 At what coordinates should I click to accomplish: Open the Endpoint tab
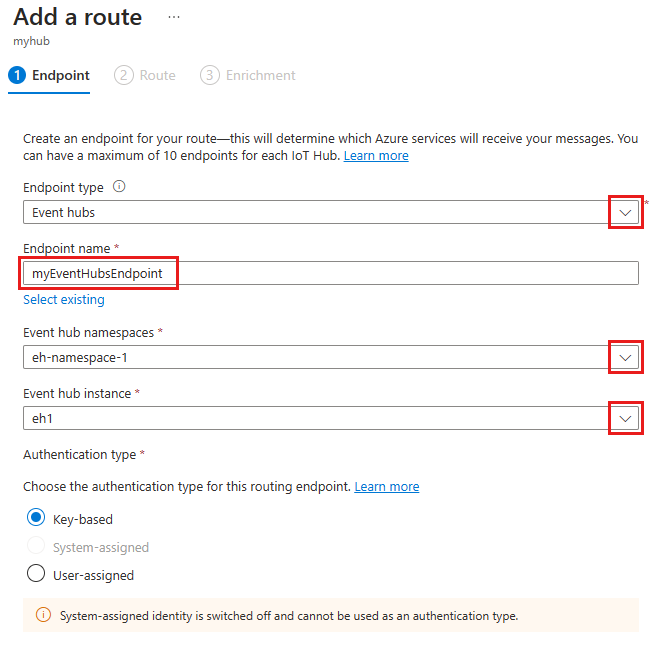[x=60, y=75]
